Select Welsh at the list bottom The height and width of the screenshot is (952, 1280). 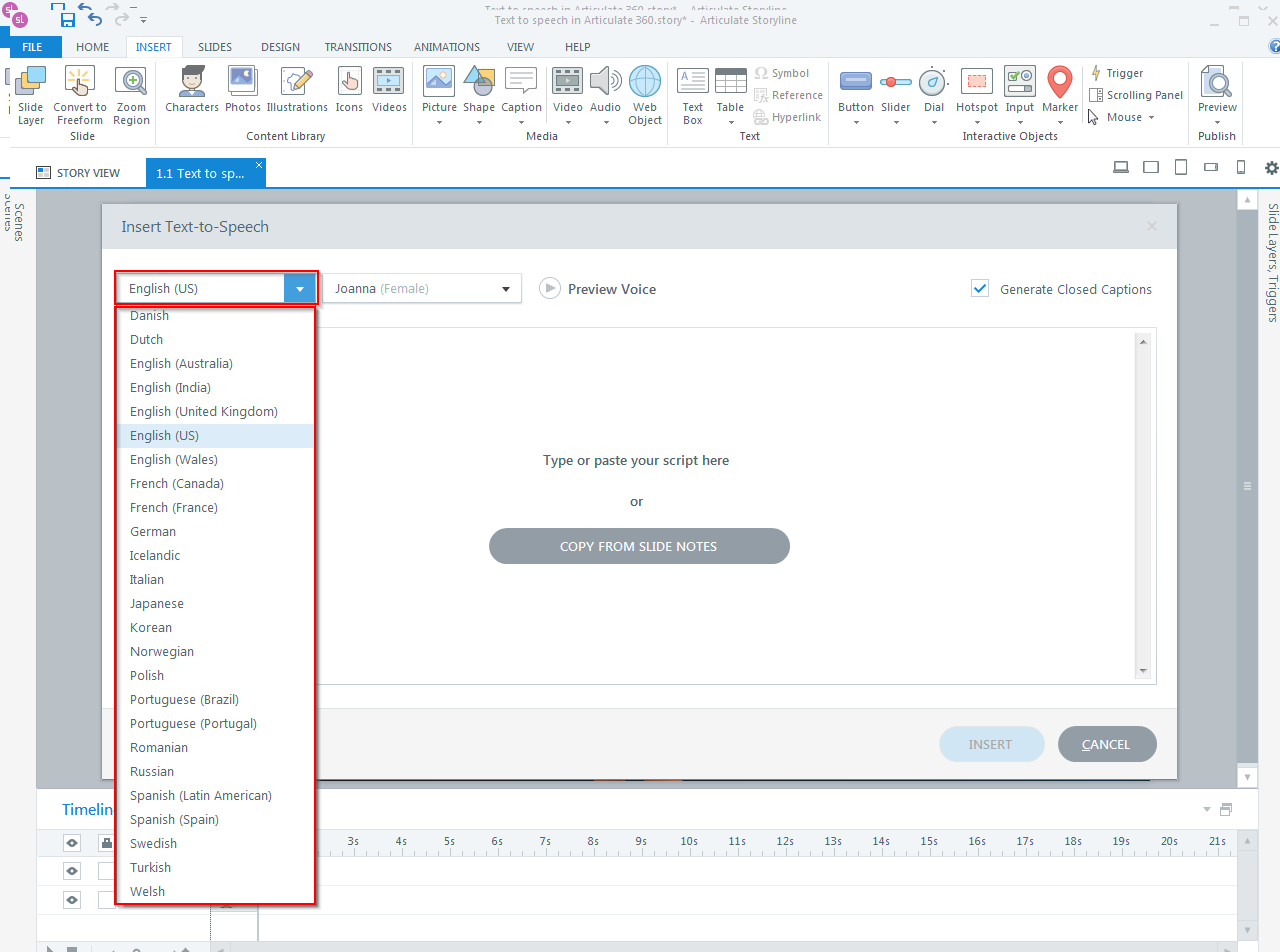(216, 891)
